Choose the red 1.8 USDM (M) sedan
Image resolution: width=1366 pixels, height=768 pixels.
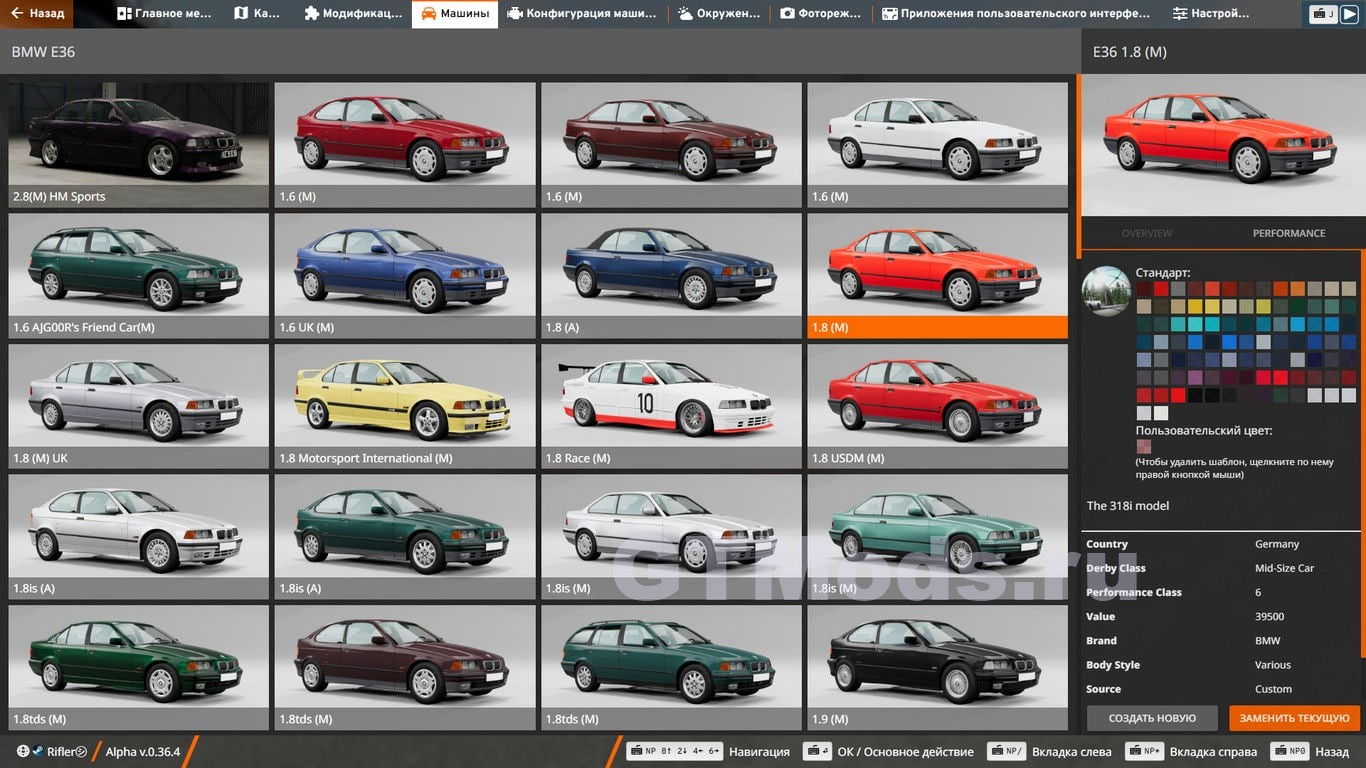937,406
